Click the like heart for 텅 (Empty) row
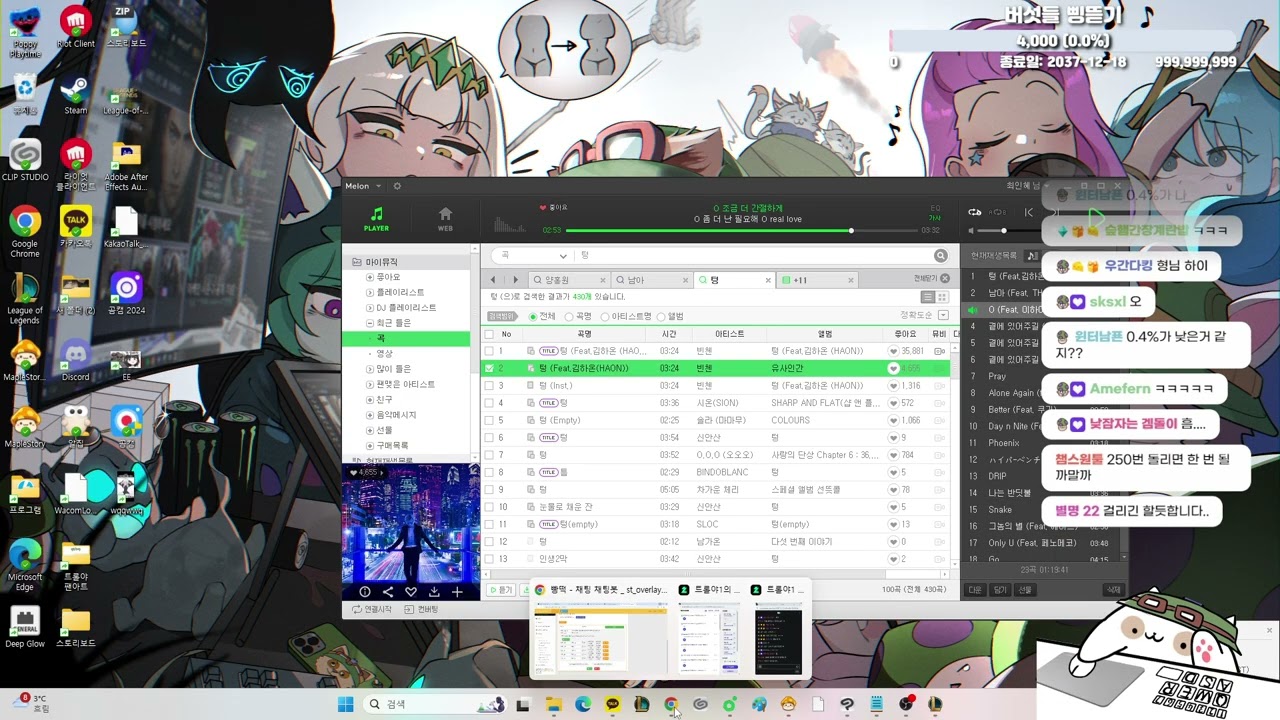Image resolution: width=1280 pixels, height=720 pixels. click(x=894, y=420)
